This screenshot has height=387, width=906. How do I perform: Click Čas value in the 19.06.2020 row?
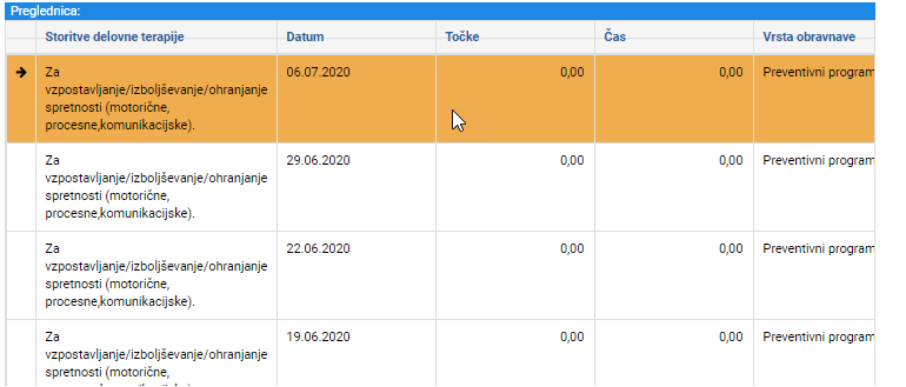click(x=731, y=337)
